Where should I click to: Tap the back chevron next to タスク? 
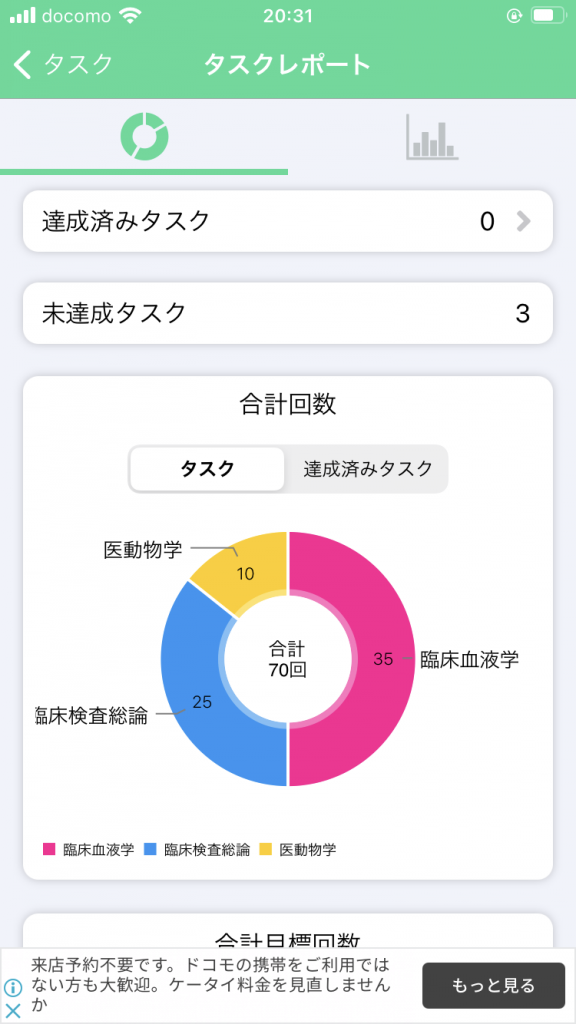[x=22, y=65]
